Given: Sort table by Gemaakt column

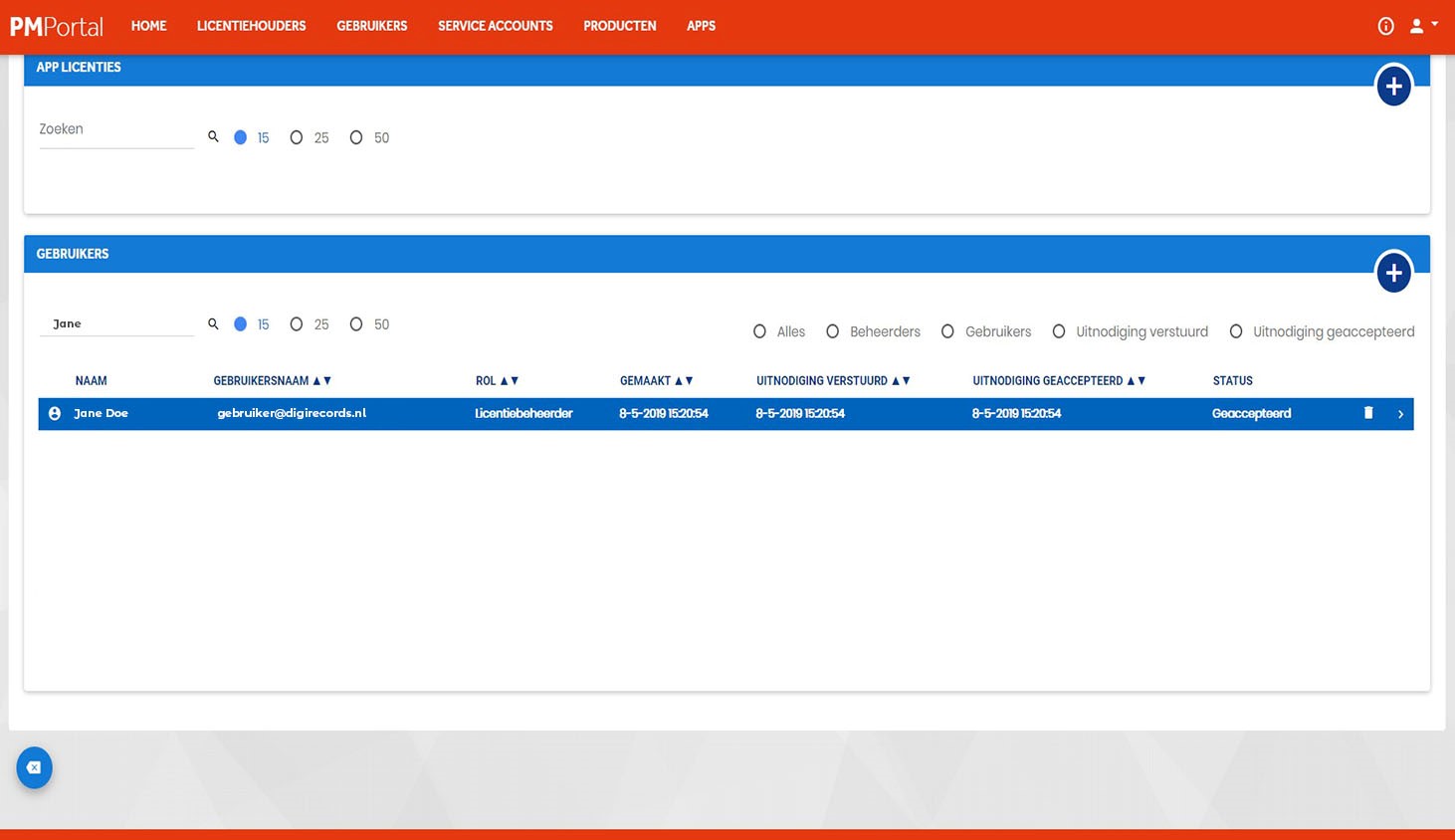Looking at the screenshot, I should point(656,380).
